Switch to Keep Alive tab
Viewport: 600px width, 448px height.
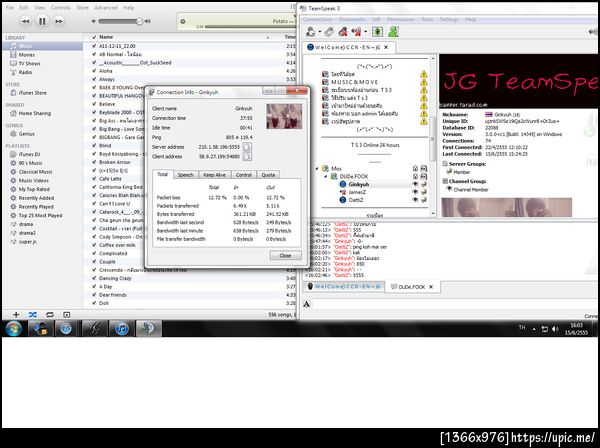click(214, 175)
